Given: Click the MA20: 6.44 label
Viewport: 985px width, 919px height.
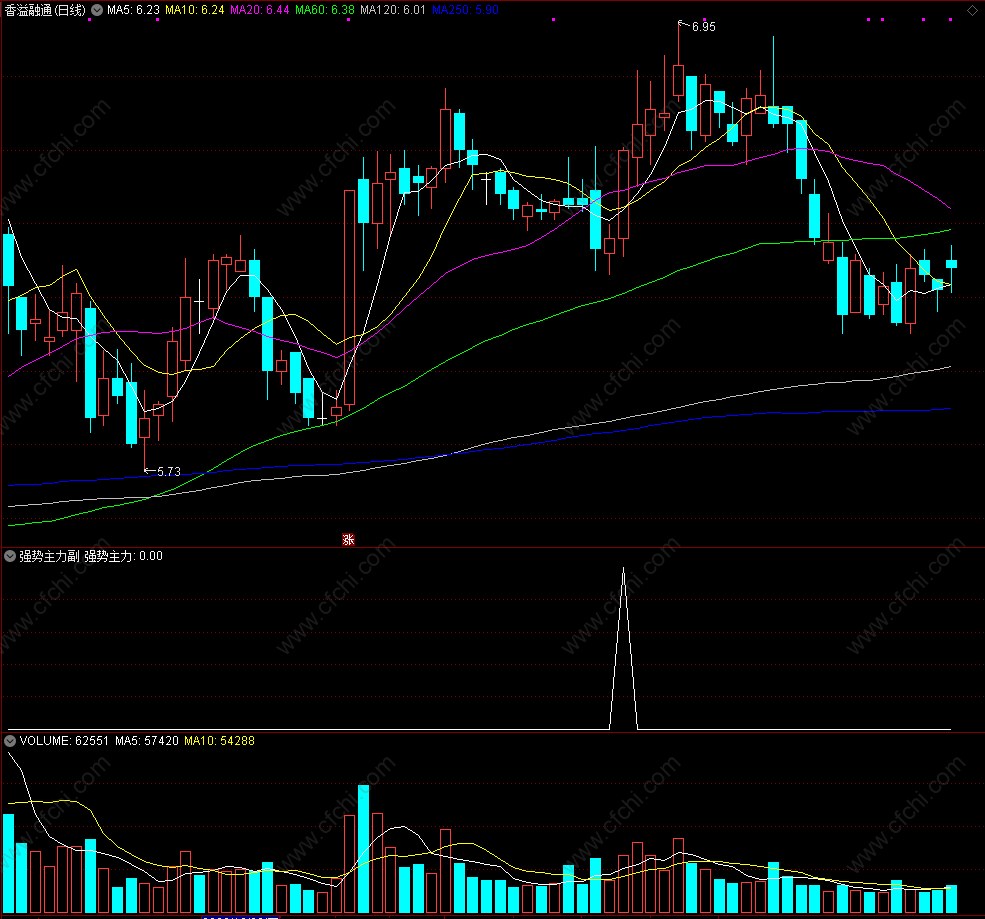Looking at the screenshot, I should coord(259,10).
